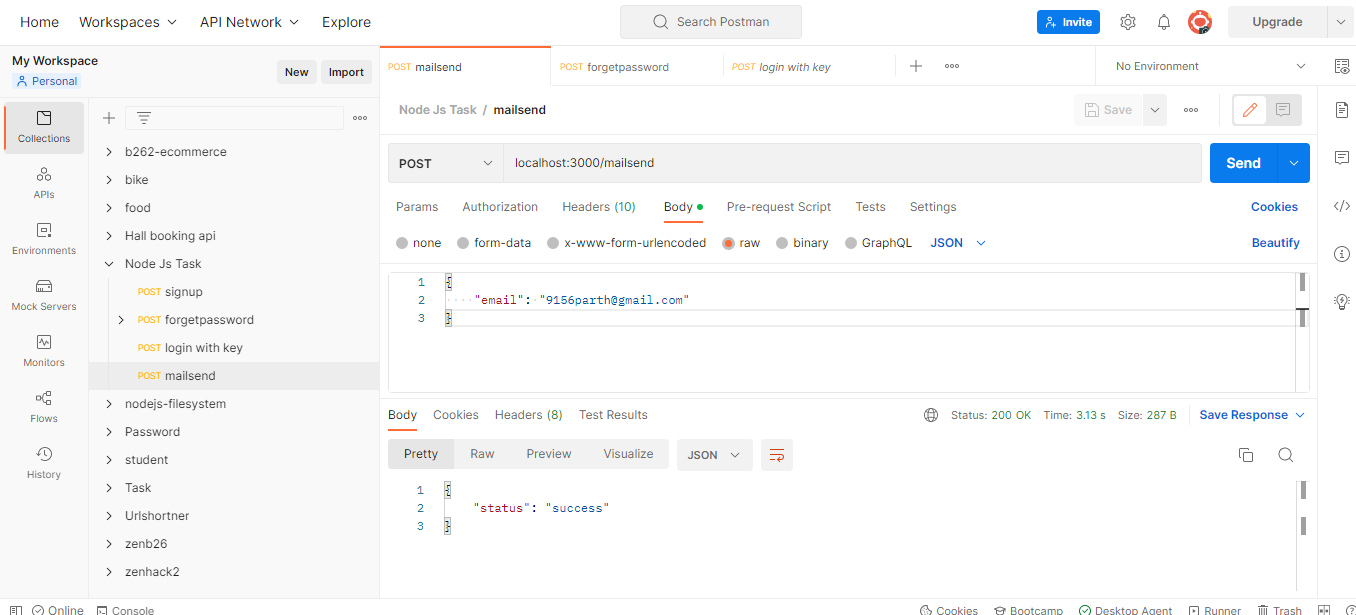Expand the forgetpassword request folder
Screen dimensions: 1356x615
120,319
